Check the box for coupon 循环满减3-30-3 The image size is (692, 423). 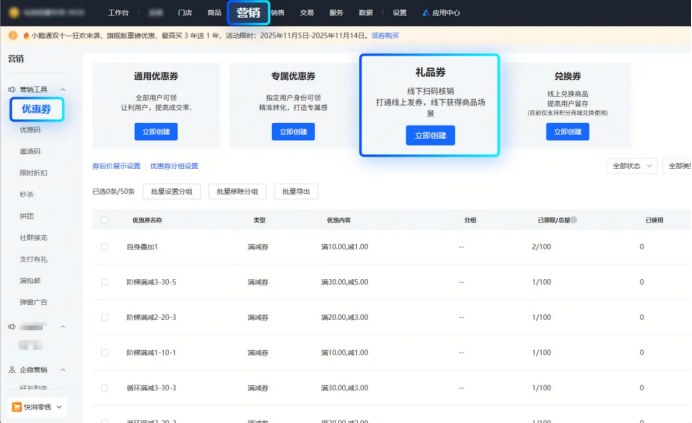pyautogui.click(x=105, y=388)
